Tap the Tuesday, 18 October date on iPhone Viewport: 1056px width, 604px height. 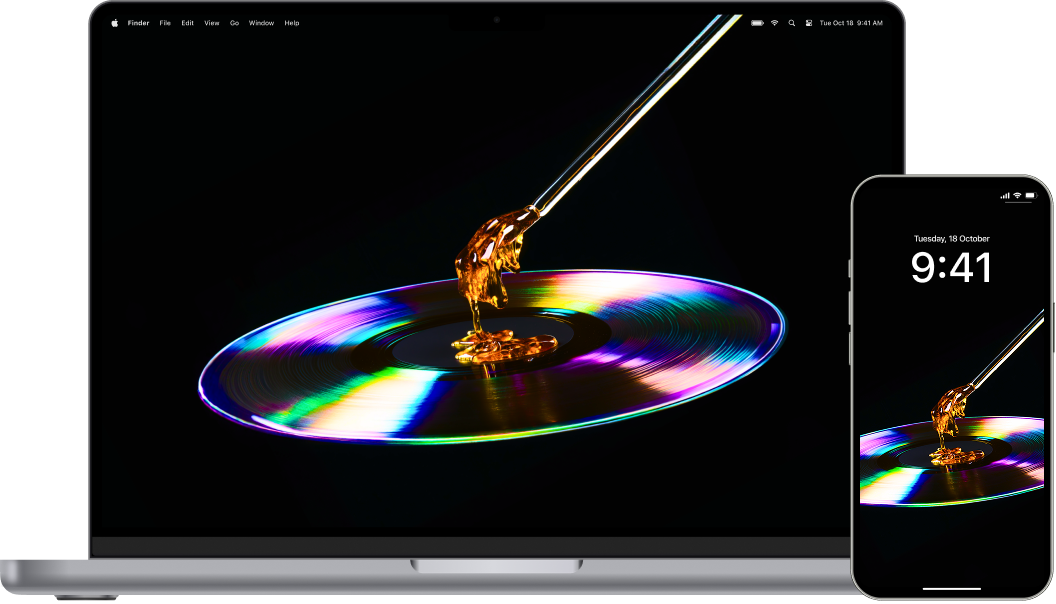click(950, 239)
